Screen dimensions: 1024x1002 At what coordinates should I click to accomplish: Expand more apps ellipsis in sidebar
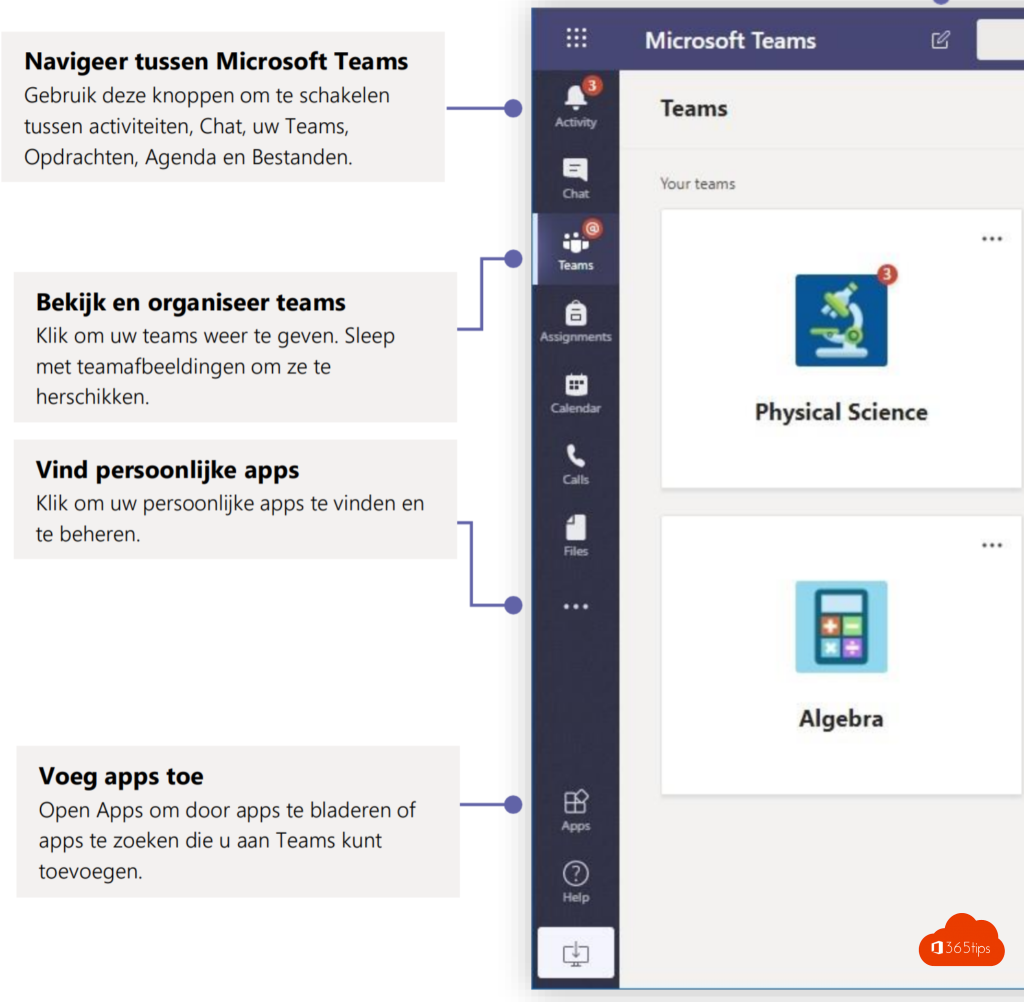[575, 606]
